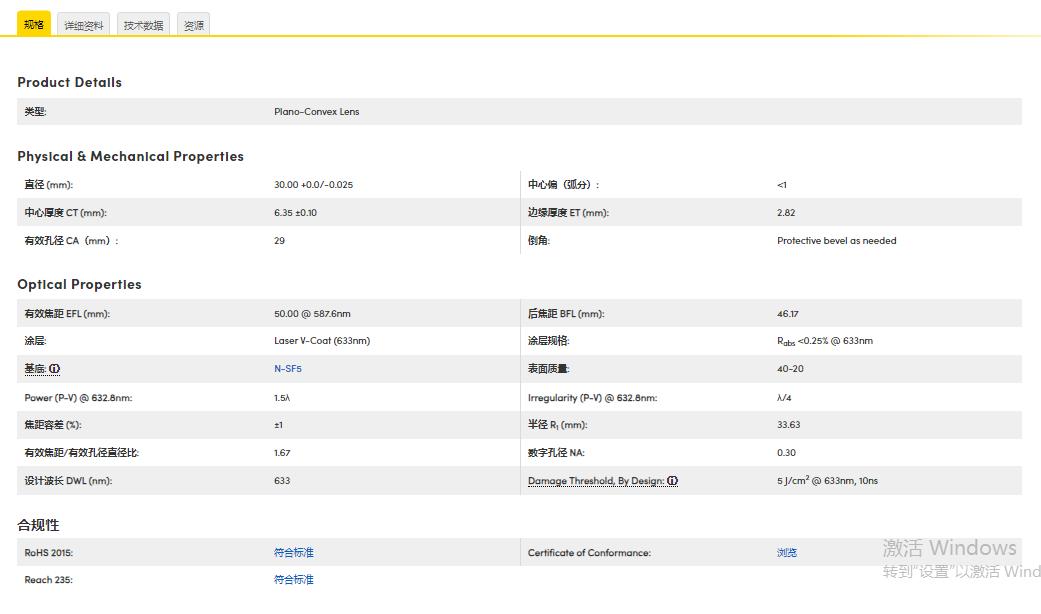Open the 浏览 Certificate of Conformance link
The height and width of the screenshot is (614, 1041).
tap(787, 553)
